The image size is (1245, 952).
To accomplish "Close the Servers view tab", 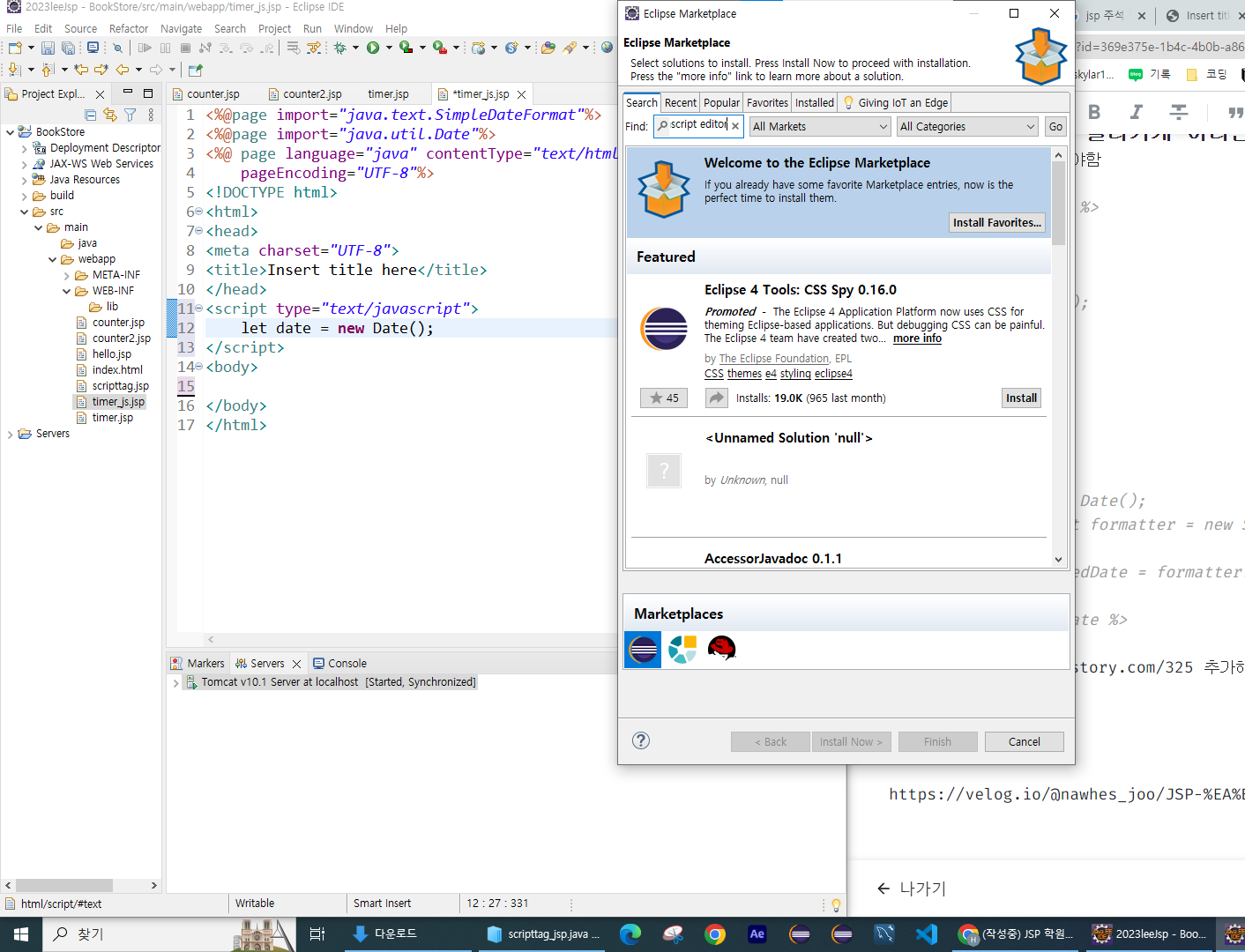I will pos(296,664).
